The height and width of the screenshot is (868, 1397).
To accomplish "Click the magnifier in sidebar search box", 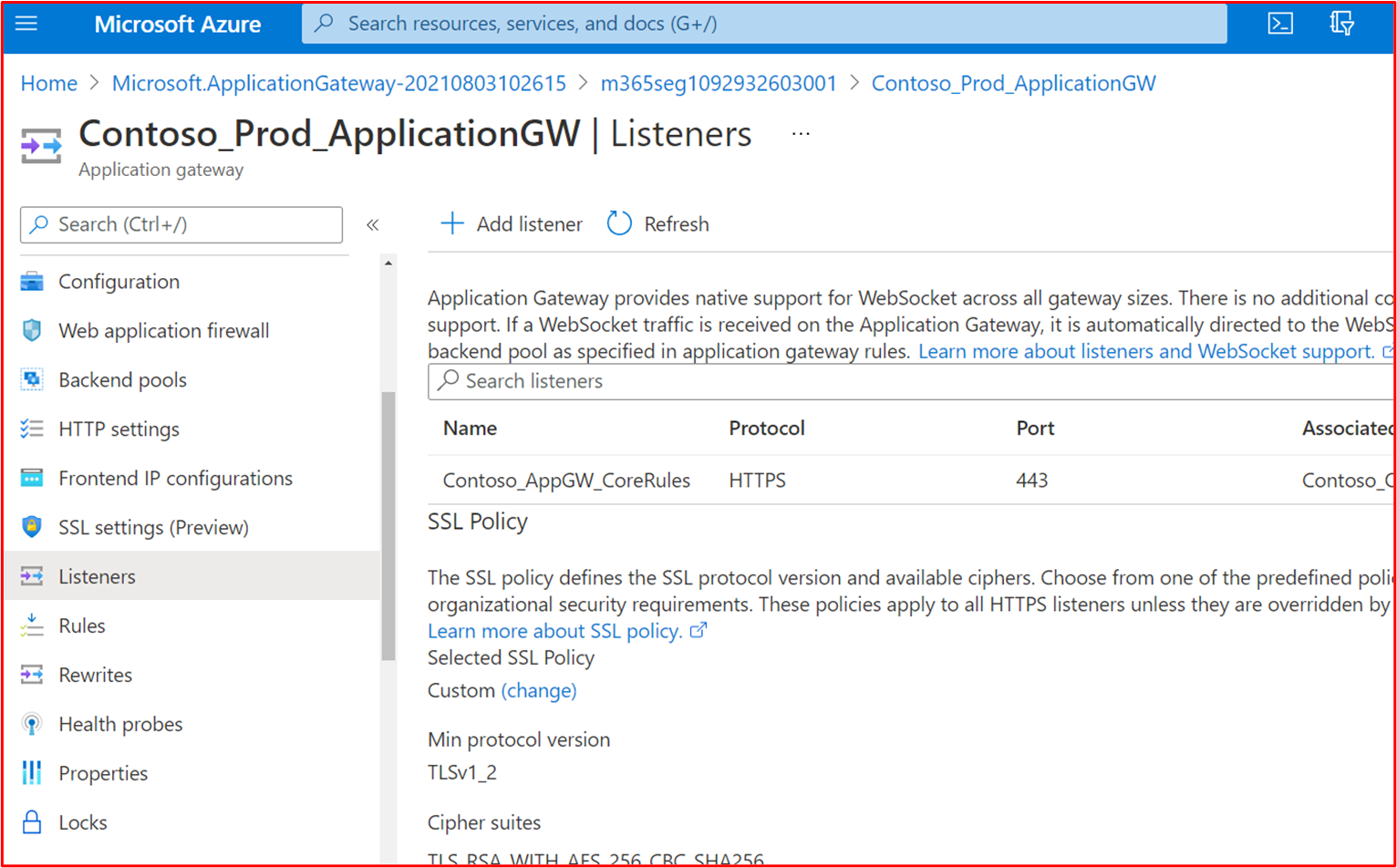I will point(38,224).
